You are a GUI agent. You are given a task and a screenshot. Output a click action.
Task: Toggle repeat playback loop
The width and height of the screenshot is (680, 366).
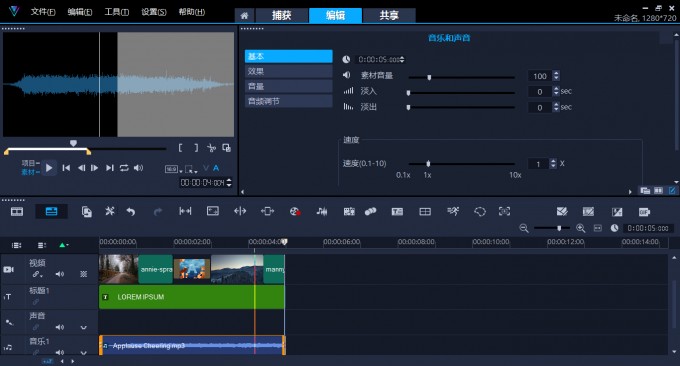pyautogui.click(x=124, y=168)
